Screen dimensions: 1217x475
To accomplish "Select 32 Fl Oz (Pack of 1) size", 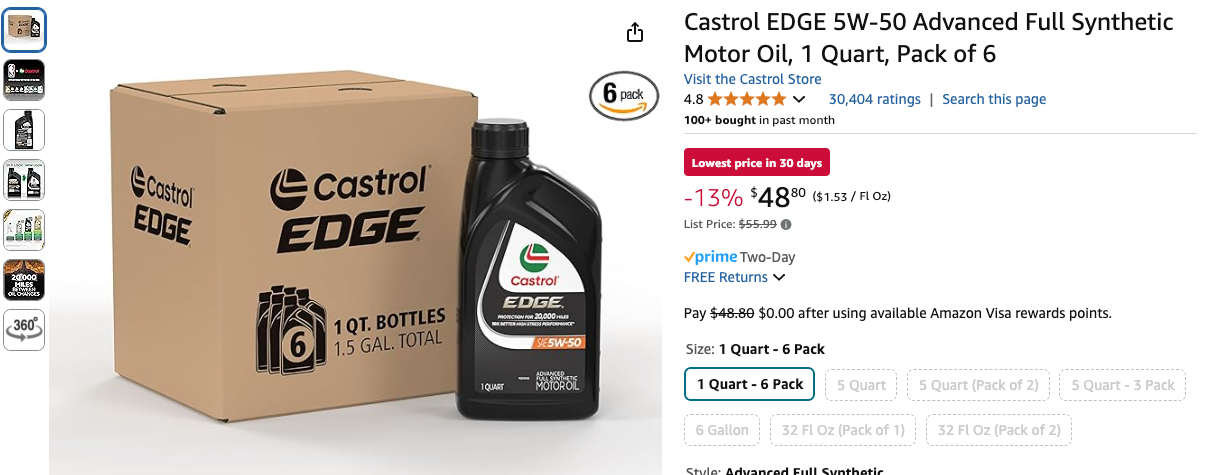I will [843, 430].
